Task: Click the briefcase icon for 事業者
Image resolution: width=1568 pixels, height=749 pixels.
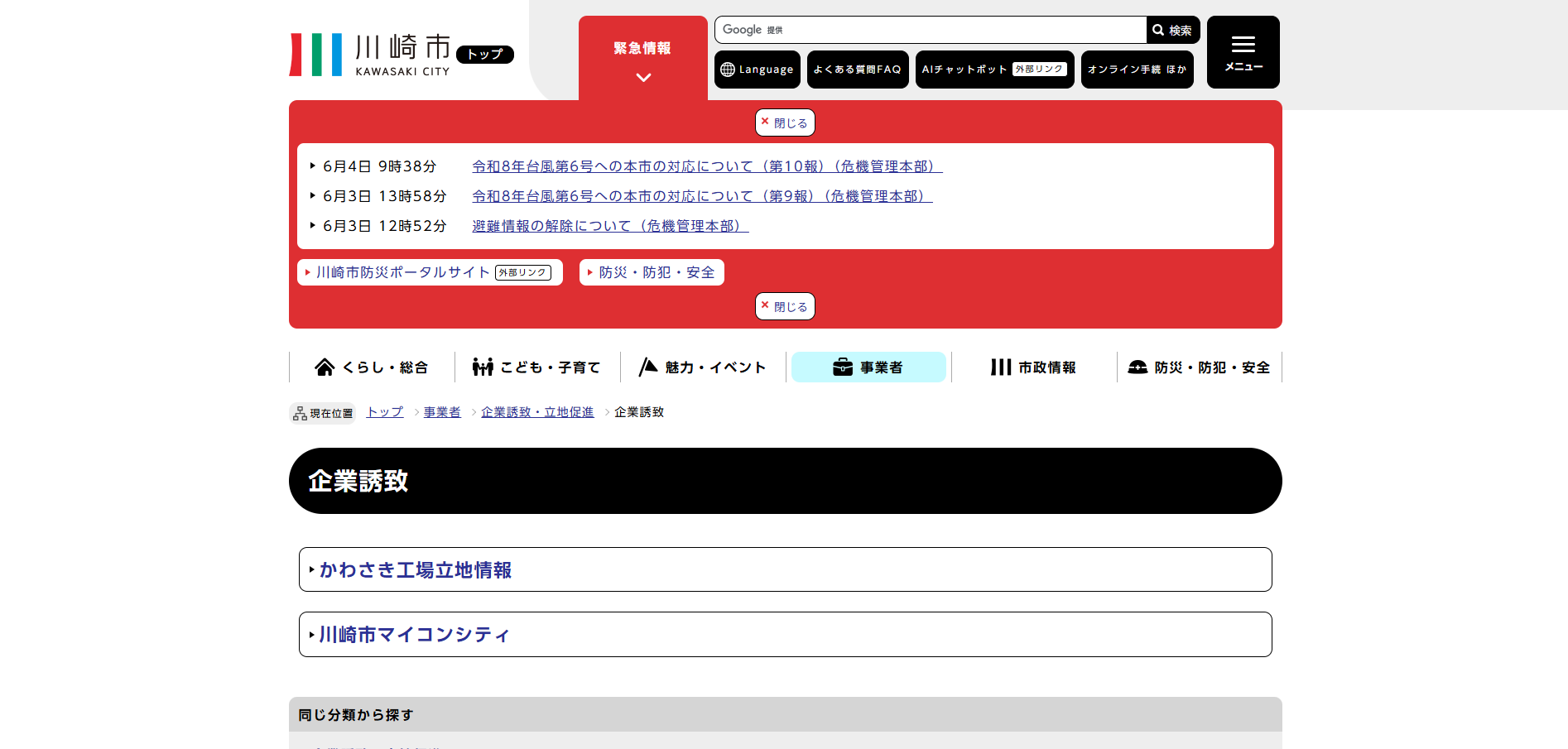Action: pos(843,367)
